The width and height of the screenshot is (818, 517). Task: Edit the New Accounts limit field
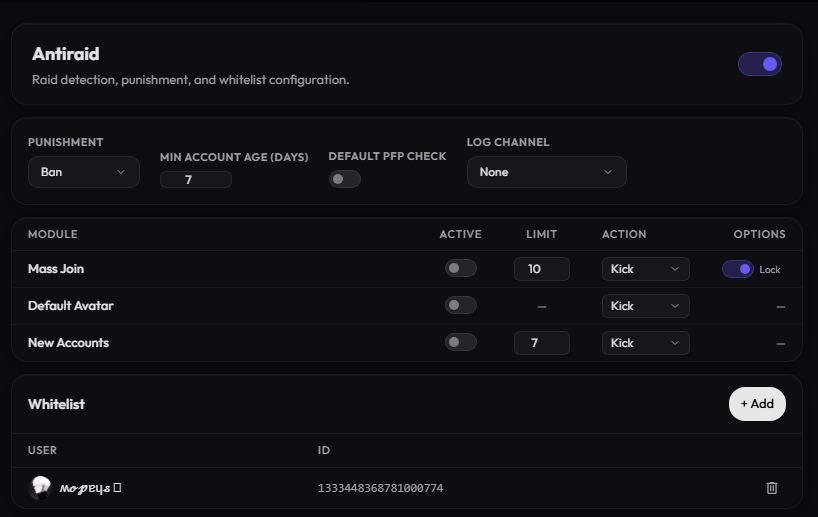[x=542, y=343]
